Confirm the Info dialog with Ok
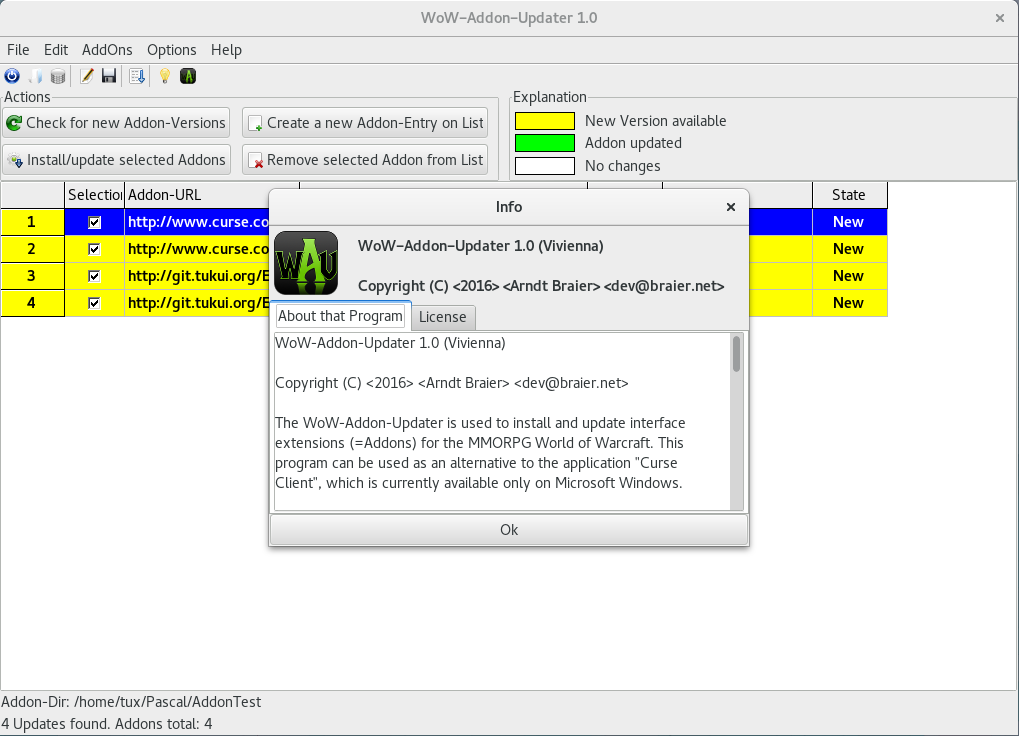 [x=509, y=529]
